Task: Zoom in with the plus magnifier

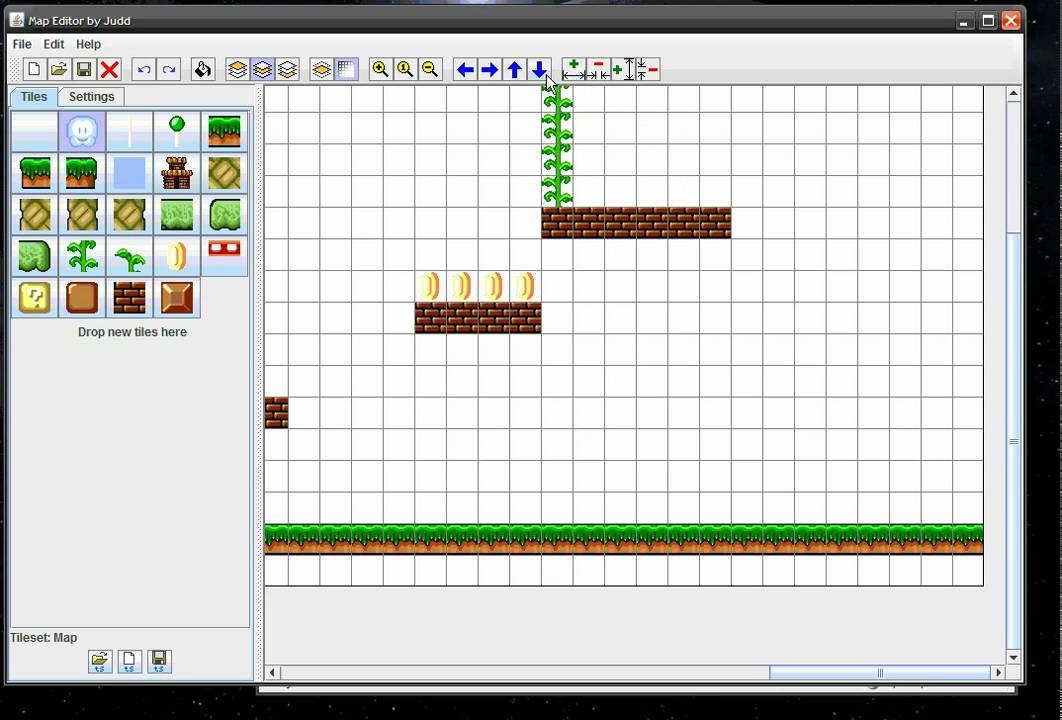Action: click(381, 69)
